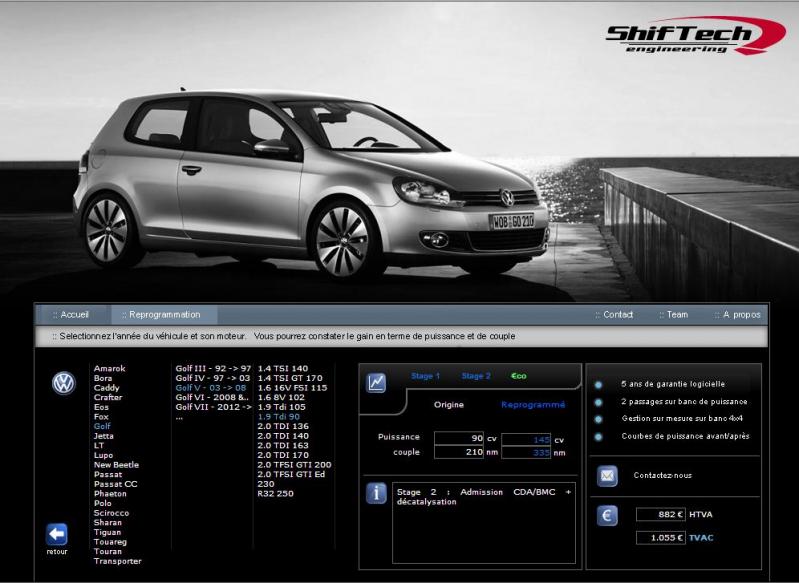799x583 pixels.
Task: Select the Bora model
Action: 103,378
